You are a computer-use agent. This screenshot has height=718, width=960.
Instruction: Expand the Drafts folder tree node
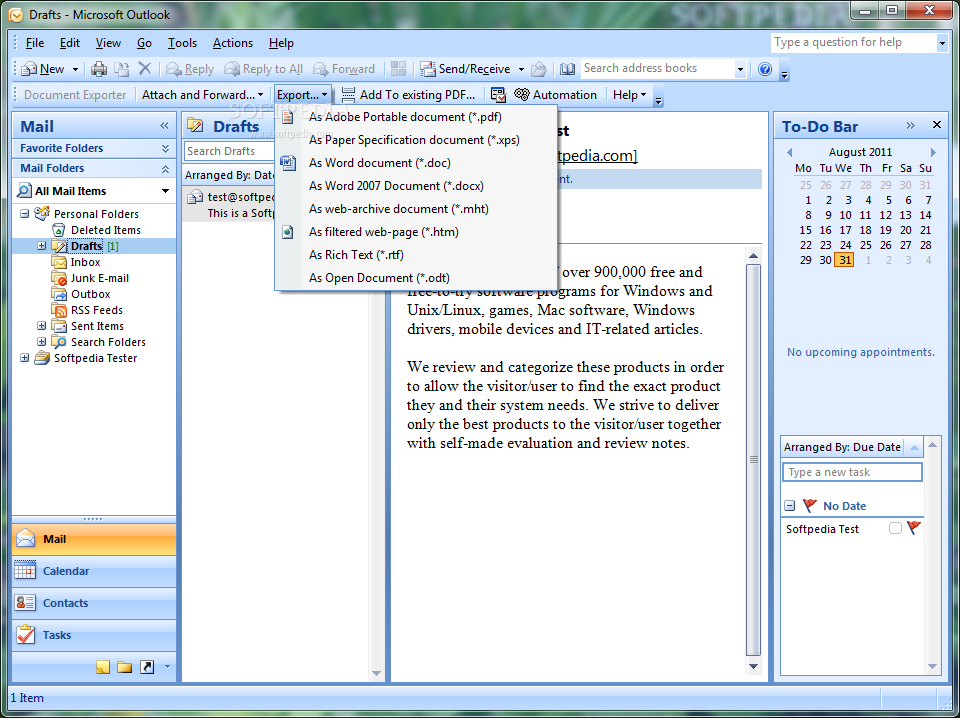(42, 246)
